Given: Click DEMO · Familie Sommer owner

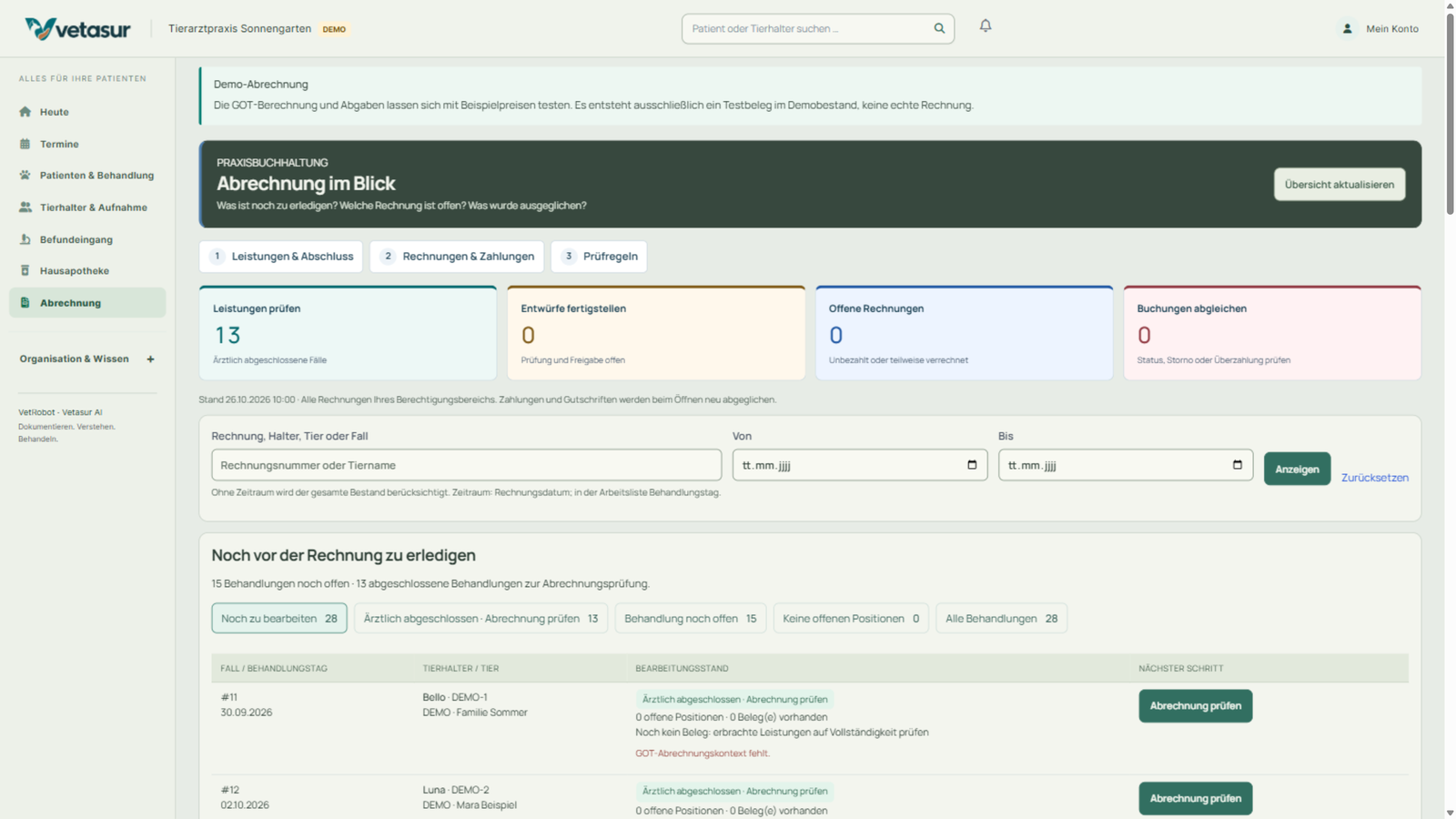Looking at the screenshot, I should 475,713.
